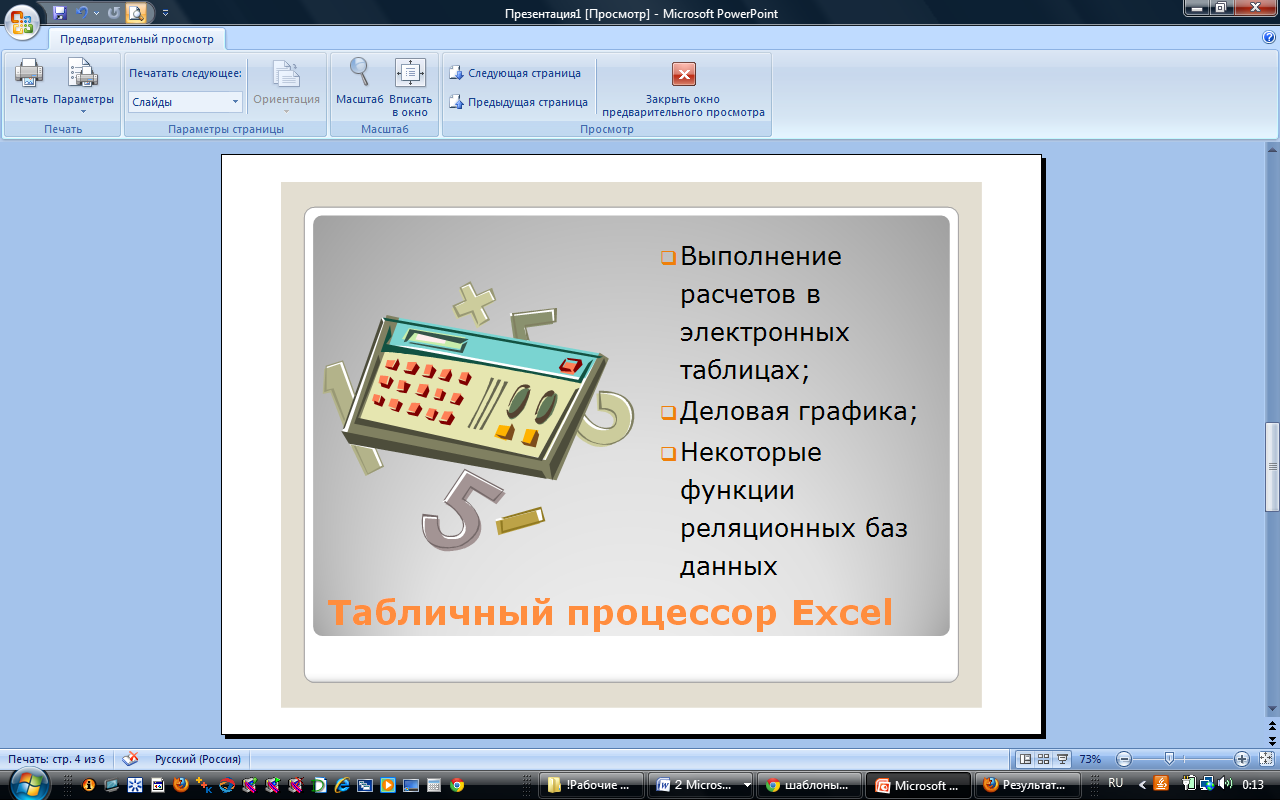The width and height of the screenshot is (1280, 800).
Task: Open Calculator icon in quick launch
Action: pos(433,785)
